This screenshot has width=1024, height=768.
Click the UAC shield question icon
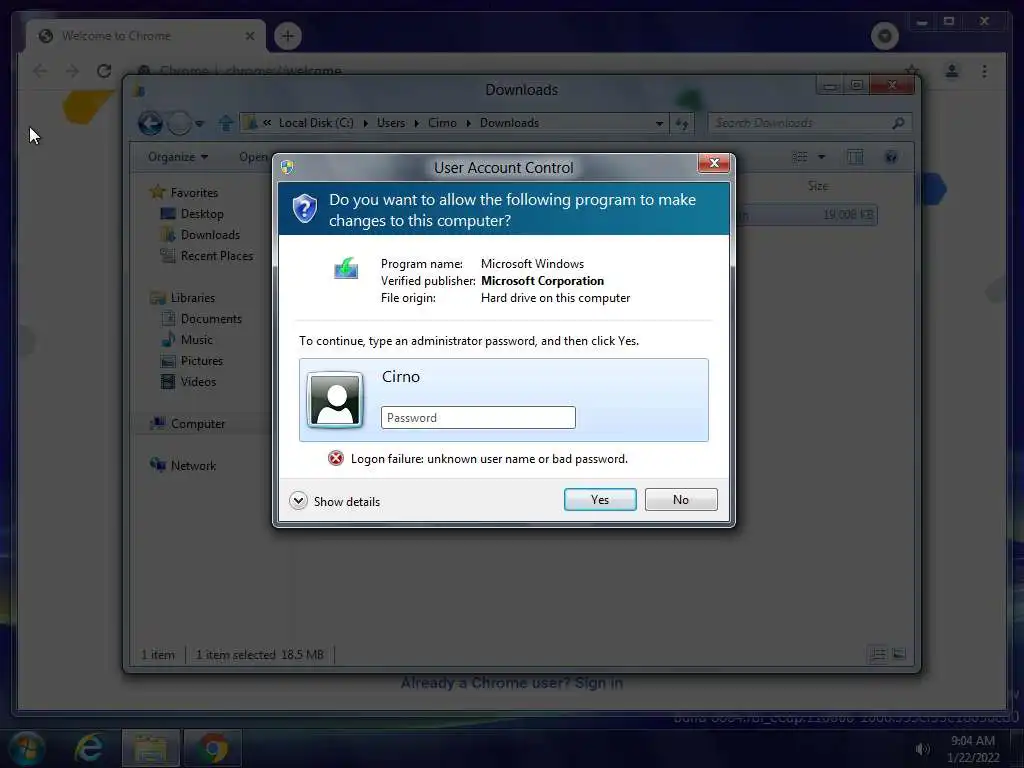[x=304, y=208]
